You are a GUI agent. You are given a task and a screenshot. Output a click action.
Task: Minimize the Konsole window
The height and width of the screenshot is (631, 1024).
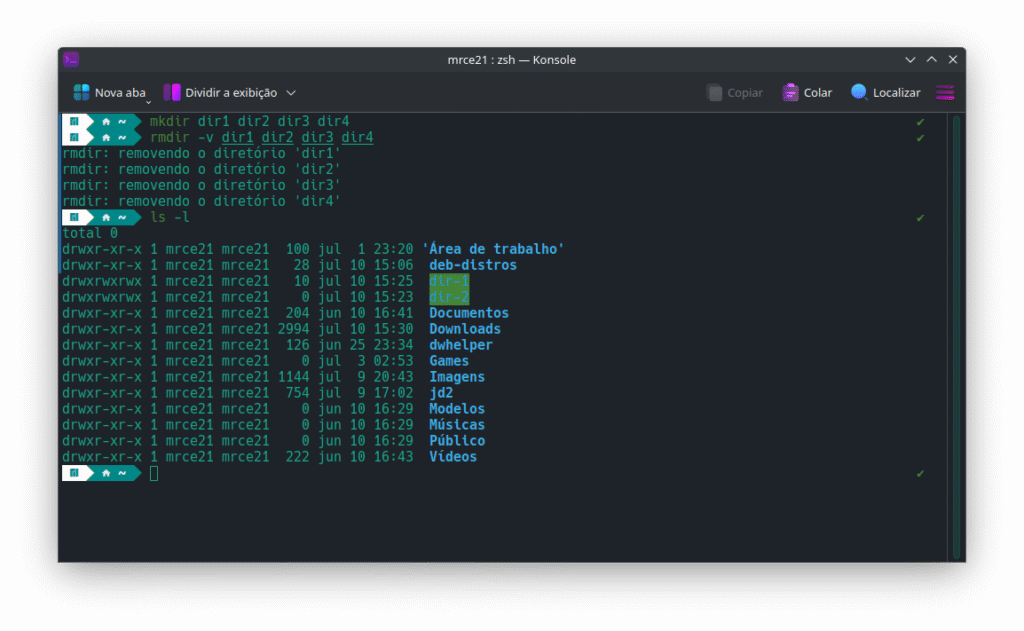(910, 59)
